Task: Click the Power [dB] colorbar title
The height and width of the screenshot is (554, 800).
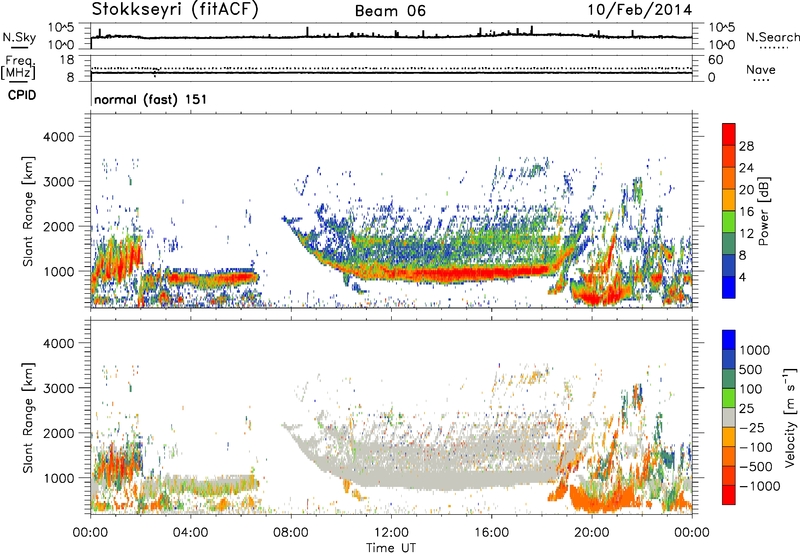Action: (763, 211)
